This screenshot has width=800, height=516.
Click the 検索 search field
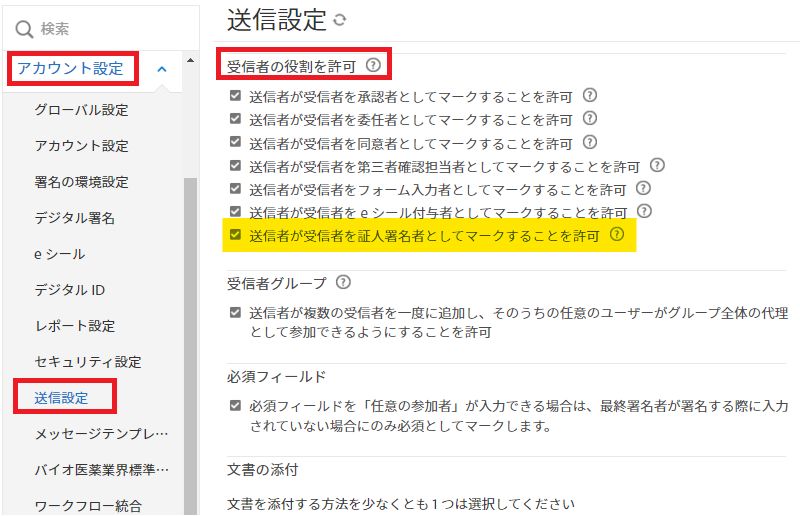pos(101,29)
